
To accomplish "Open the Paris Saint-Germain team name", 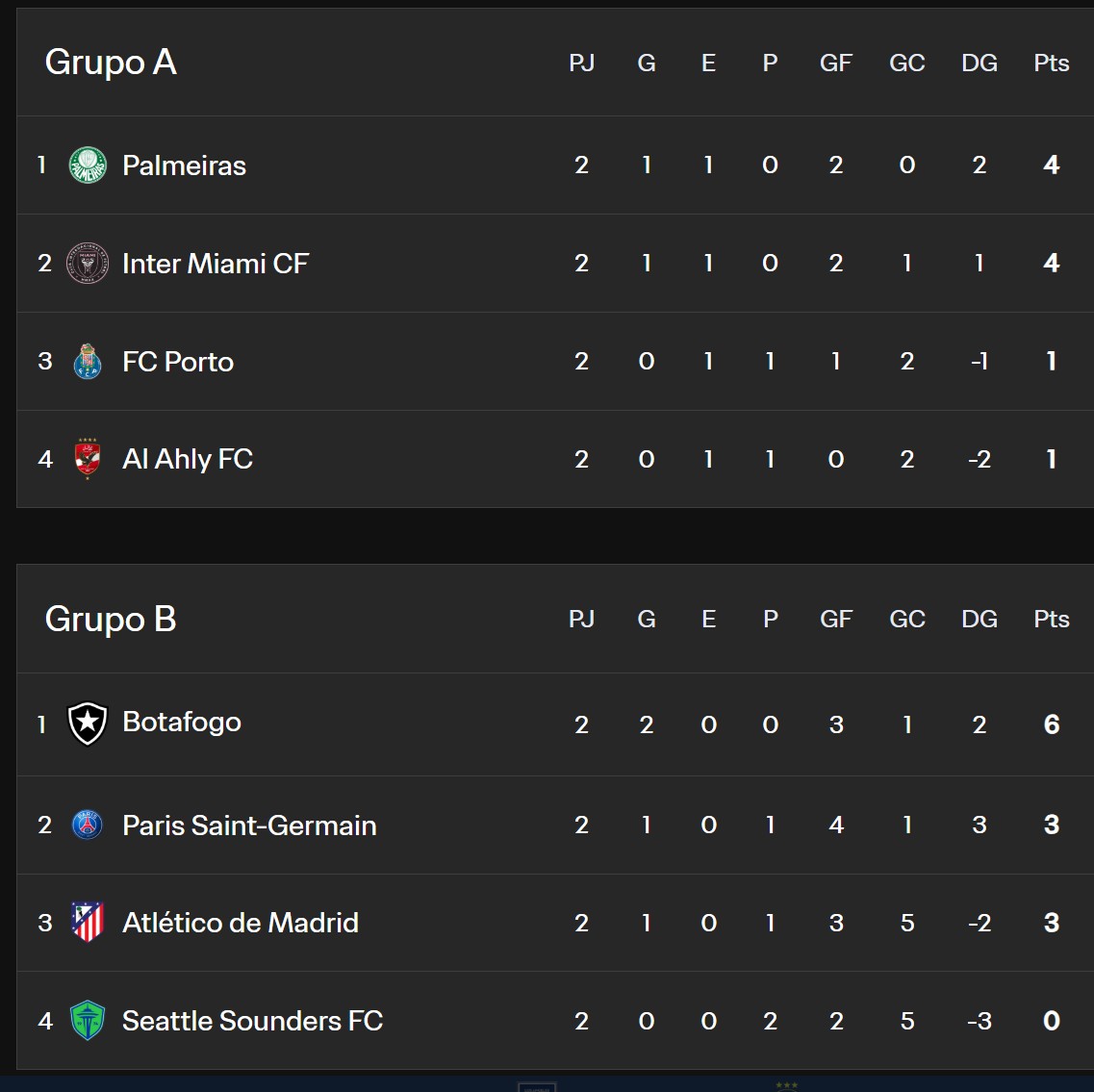I will click(x=250, y=825).
